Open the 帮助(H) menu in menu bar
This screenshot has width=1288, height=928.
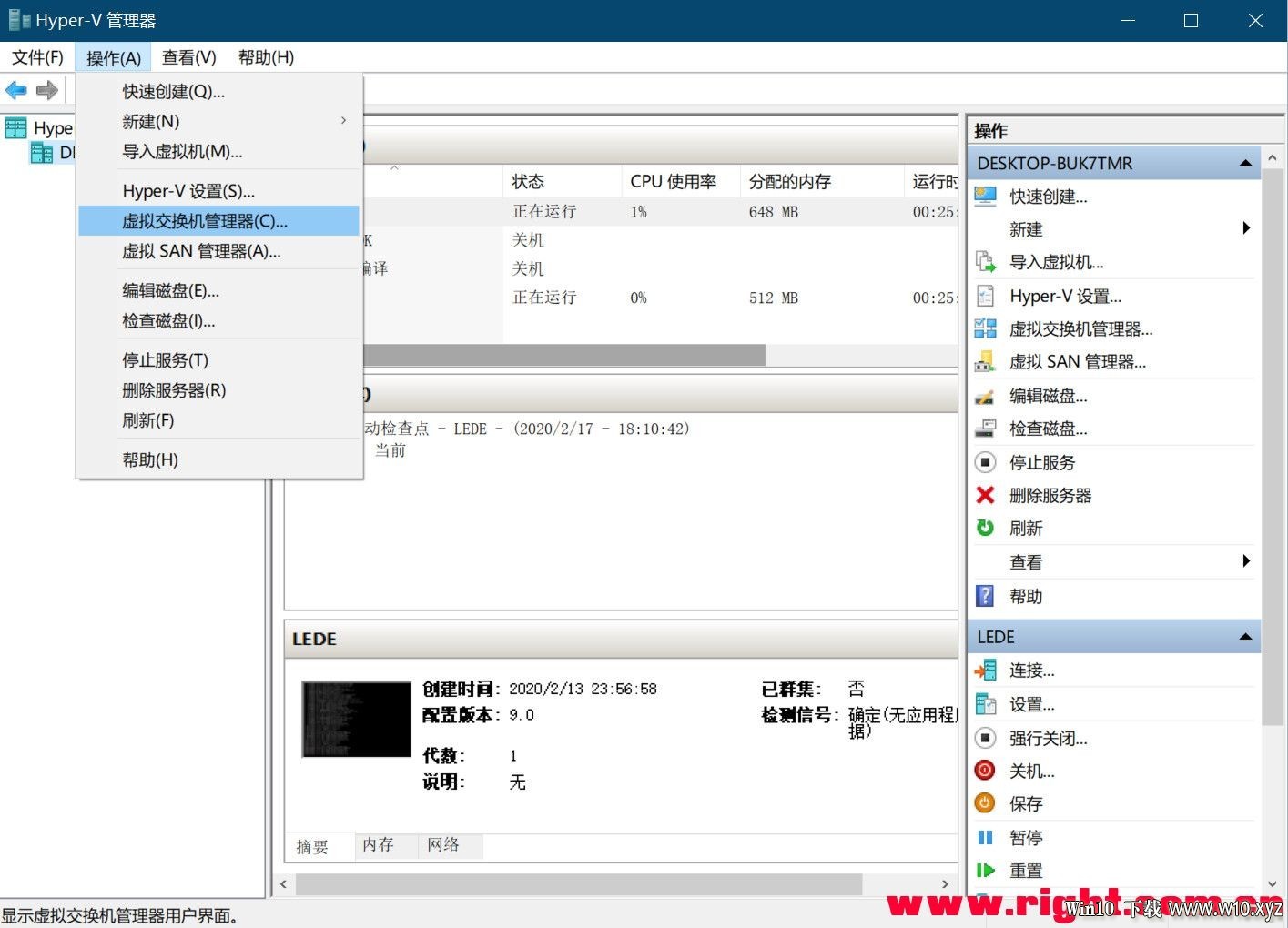pos(266,57)
